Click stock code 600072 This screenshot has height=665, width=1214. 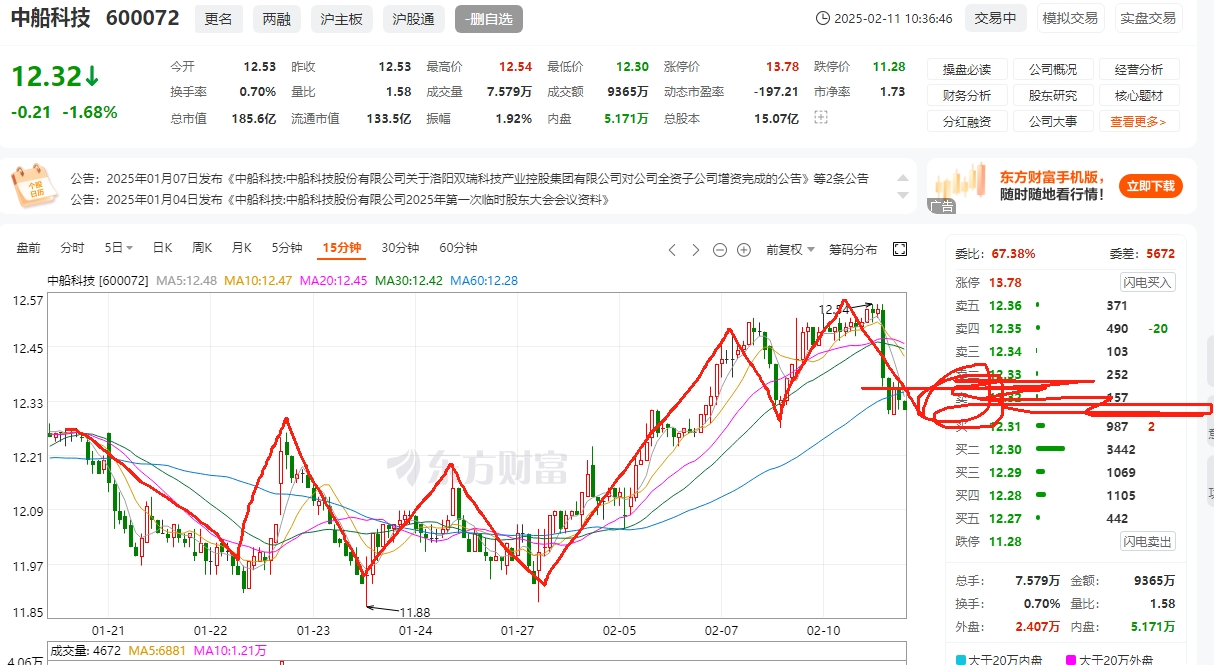pos(142,18)
